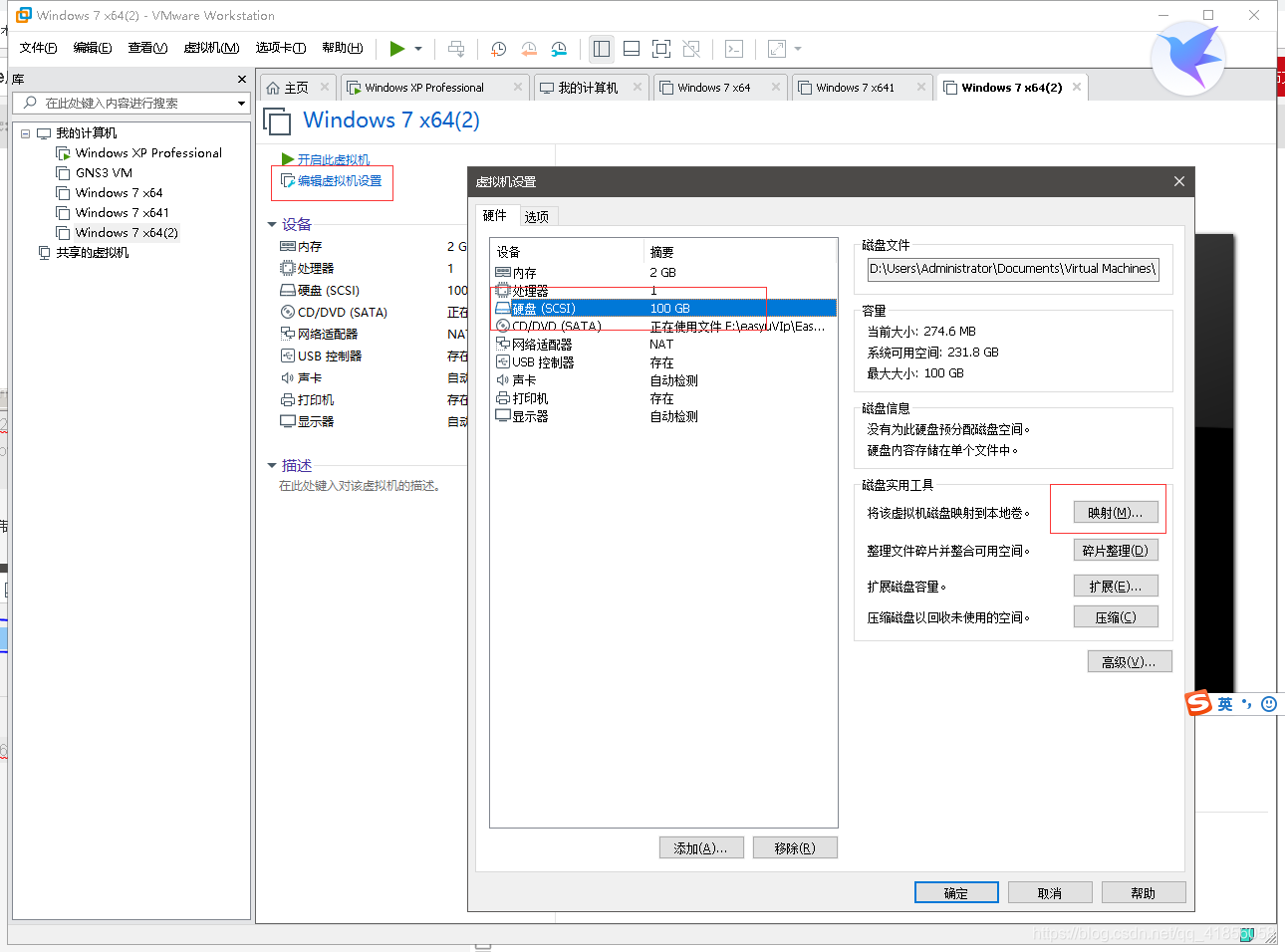
Task: Collapse the 设备 section triangle
Action: [x=272, y=225]
